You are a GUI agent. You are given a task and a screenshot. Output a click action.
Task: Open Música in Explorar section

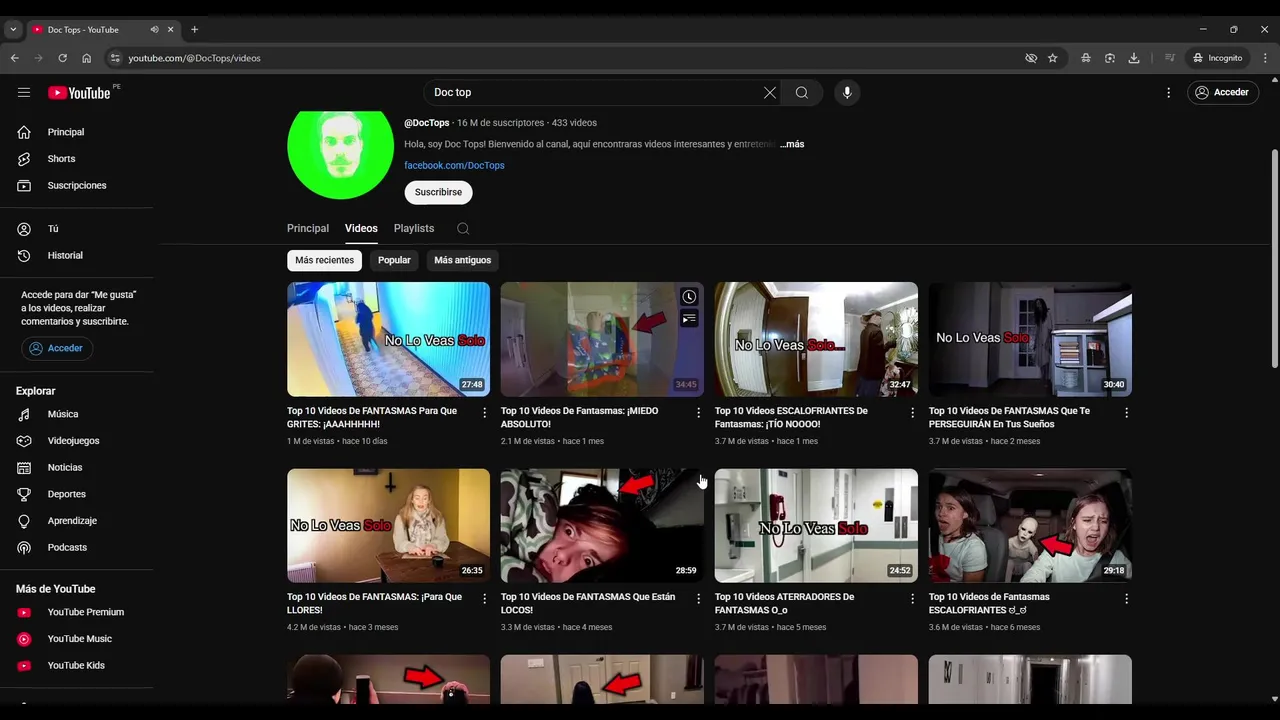click(x=77, y=414)
